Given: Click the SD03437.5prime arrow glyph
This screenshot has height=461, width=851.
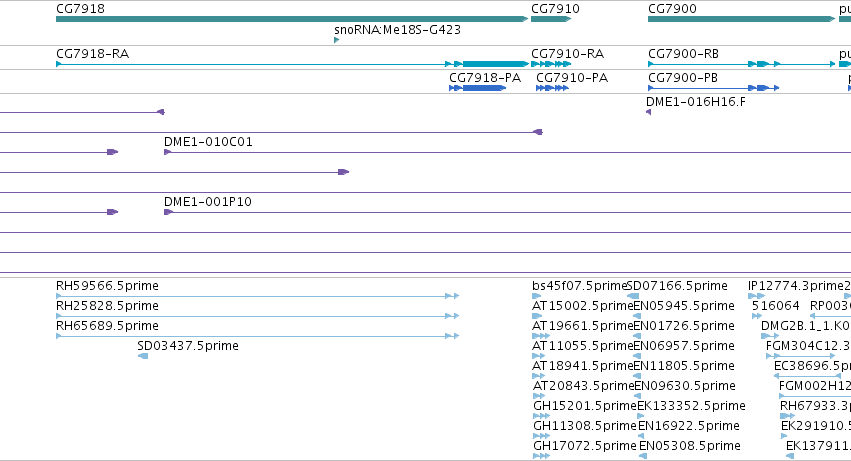Looking at the screenshot, I should 143,356.
